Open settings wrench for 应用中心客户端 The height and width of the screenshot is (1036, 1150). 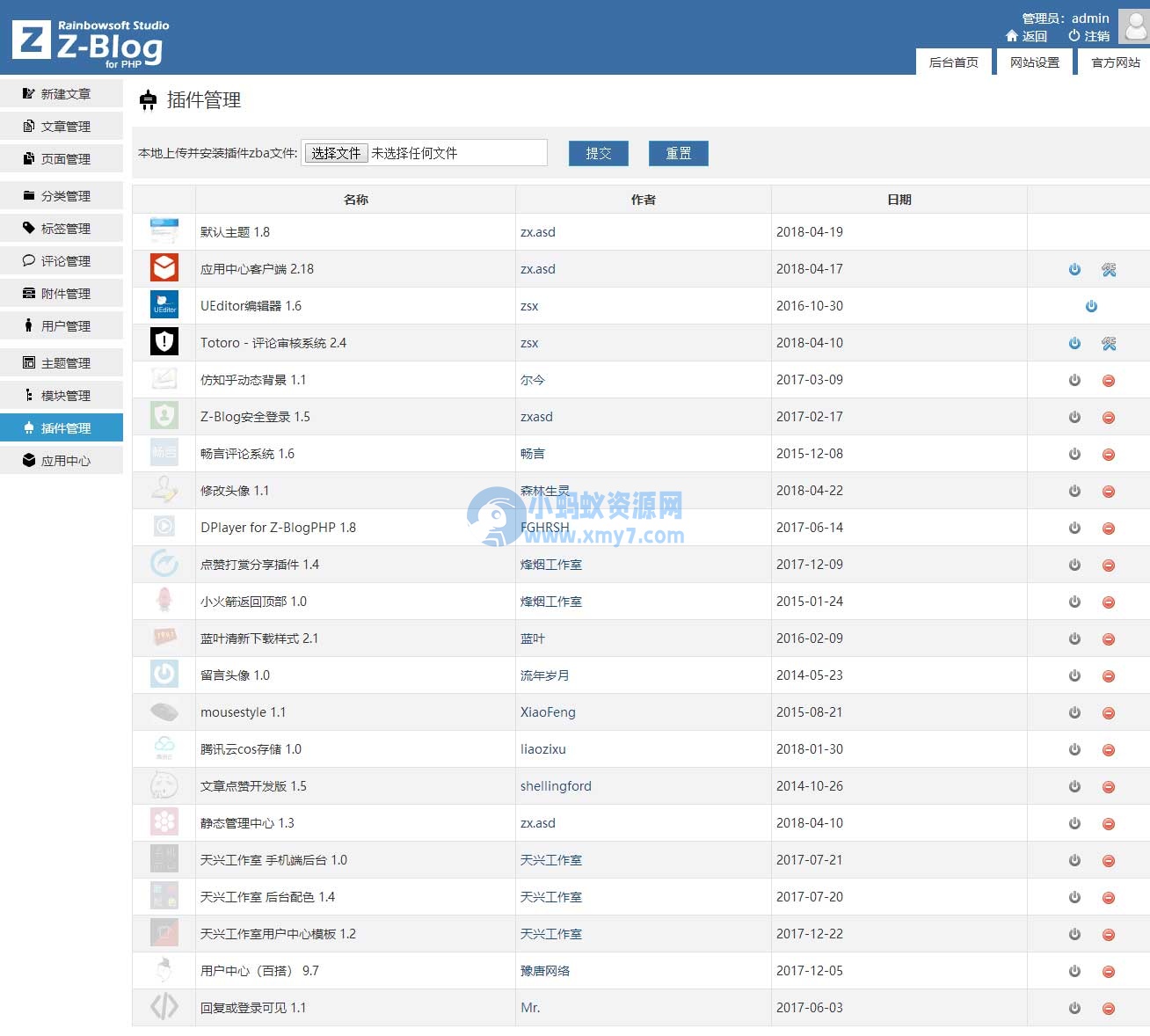(x=1109, y=269)
